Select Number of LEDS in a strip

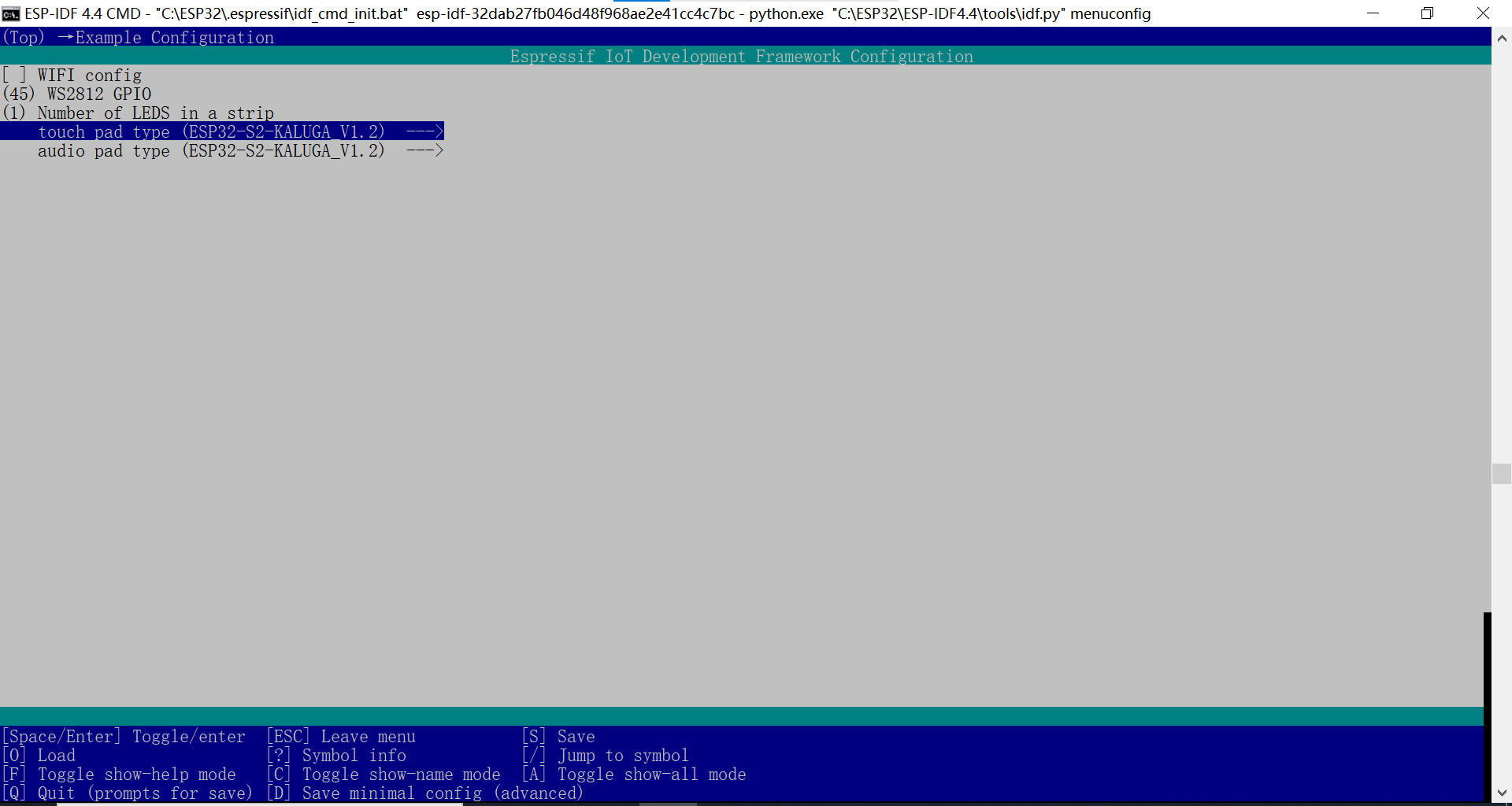[138, 113]
